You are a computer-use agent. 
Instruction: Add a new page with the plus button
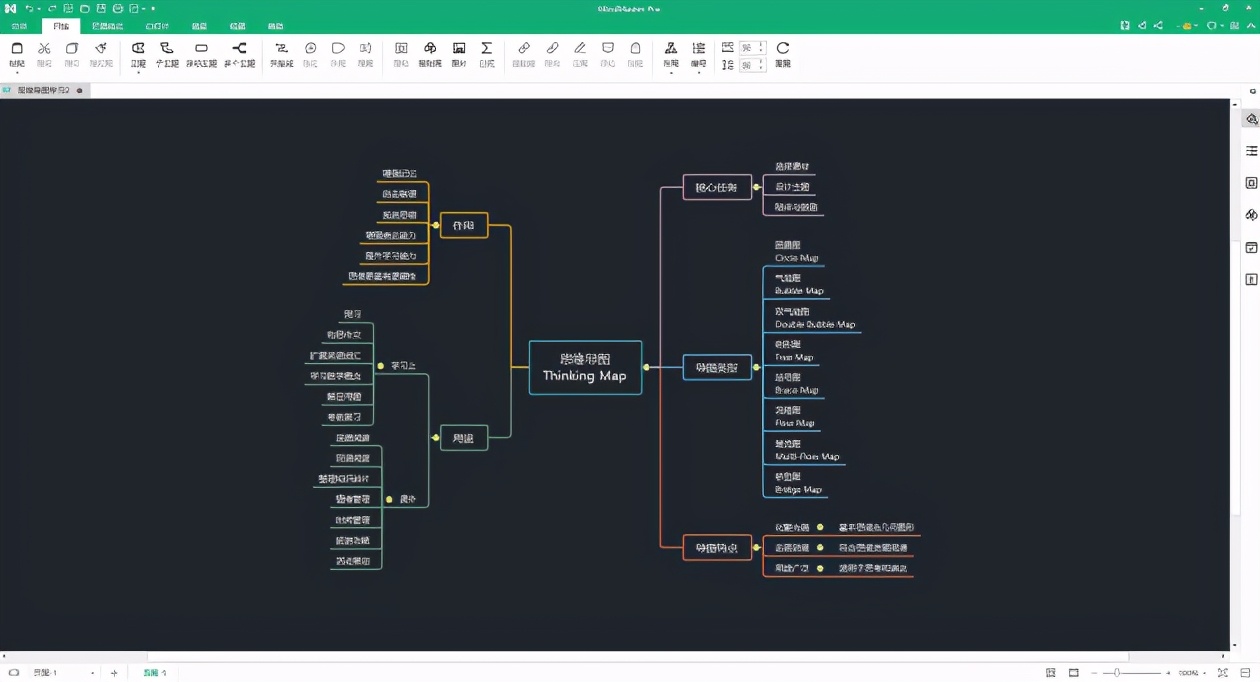(114, 673)
